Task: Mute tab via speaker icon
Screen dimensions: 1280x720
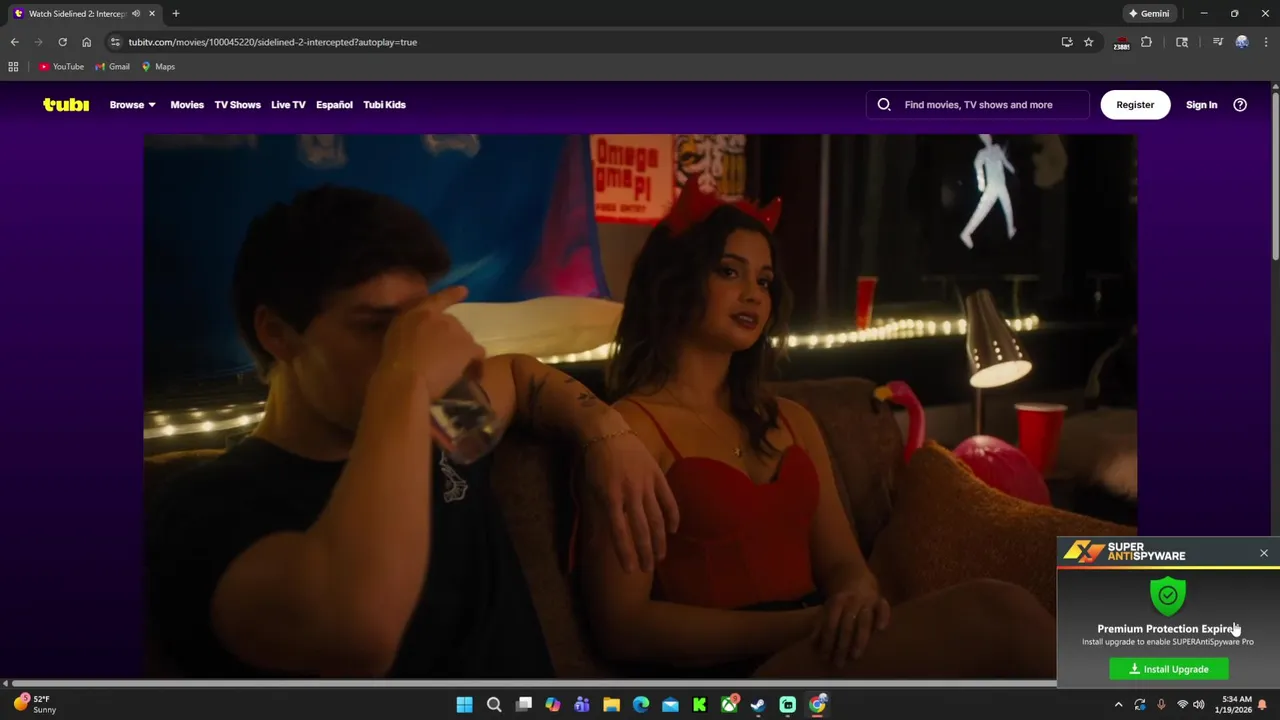Action: click(x=136, y=13)
